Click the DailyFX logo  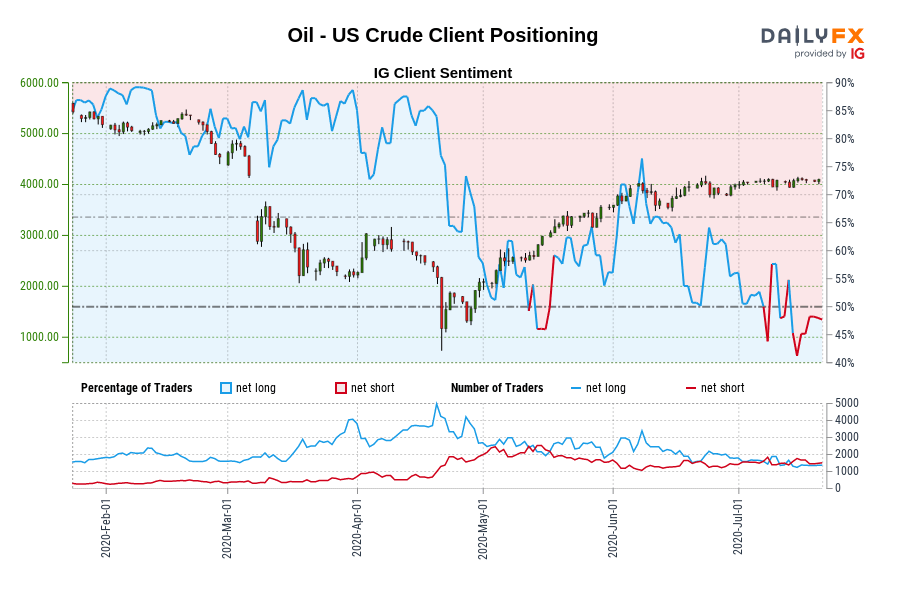click(811, 36)
